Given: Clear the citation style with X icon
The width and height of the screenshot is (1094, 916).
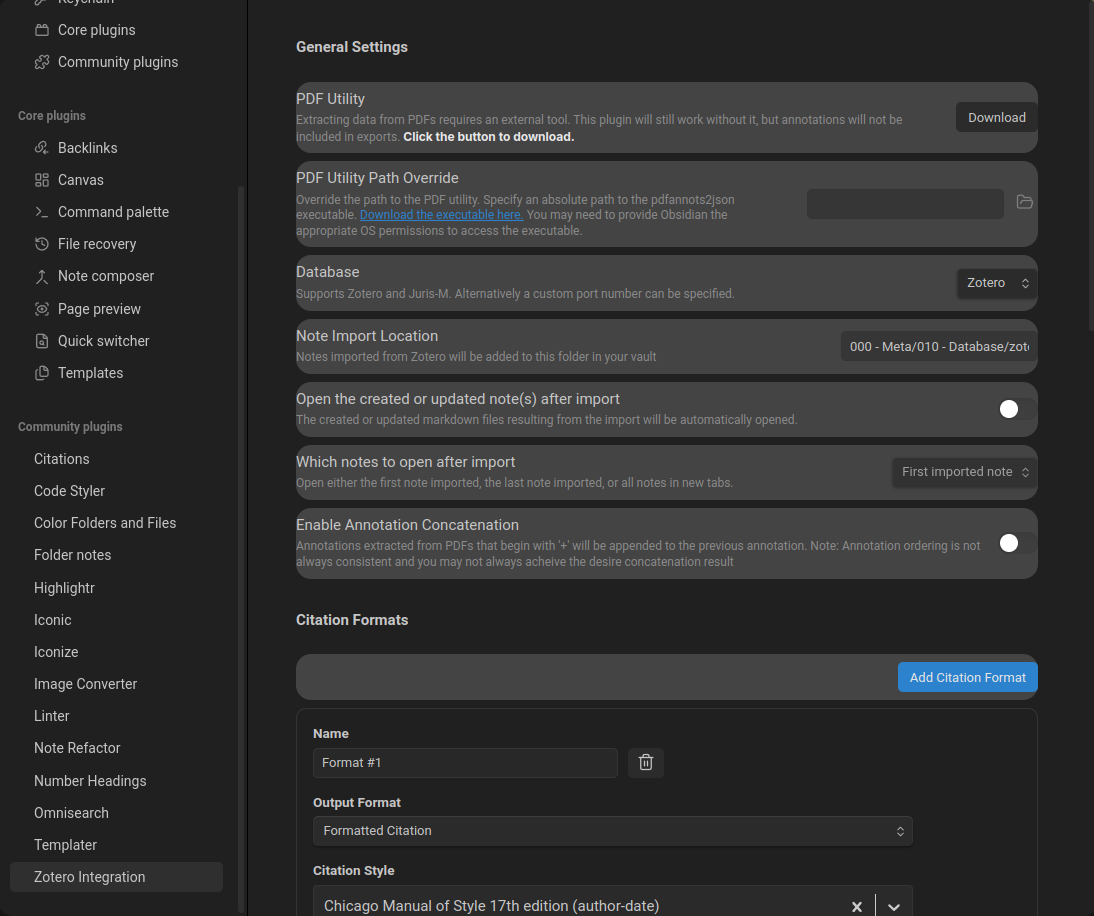Looking at the screenshot, I should [x=857, y=907].
